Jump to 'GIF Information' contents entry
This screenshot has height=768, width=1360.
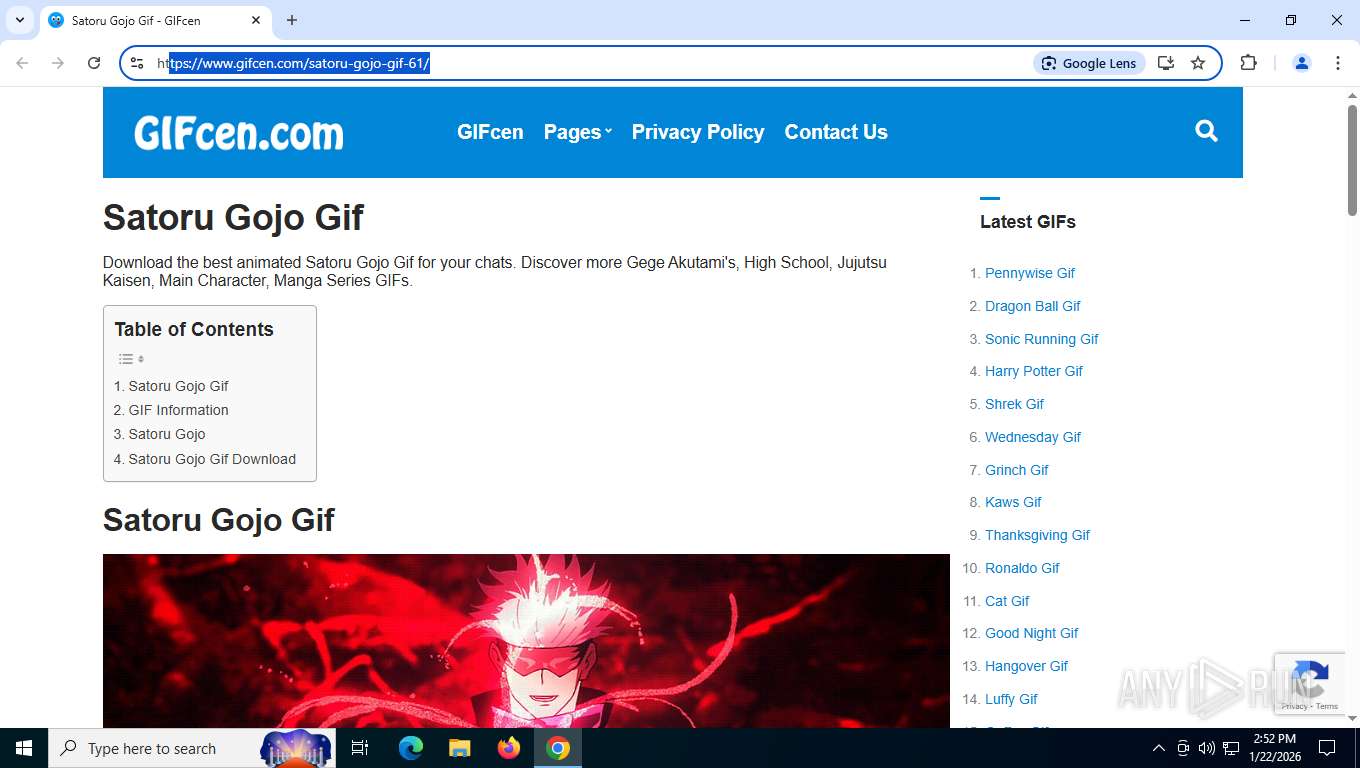pyautogui.click(x=171, y=410)
